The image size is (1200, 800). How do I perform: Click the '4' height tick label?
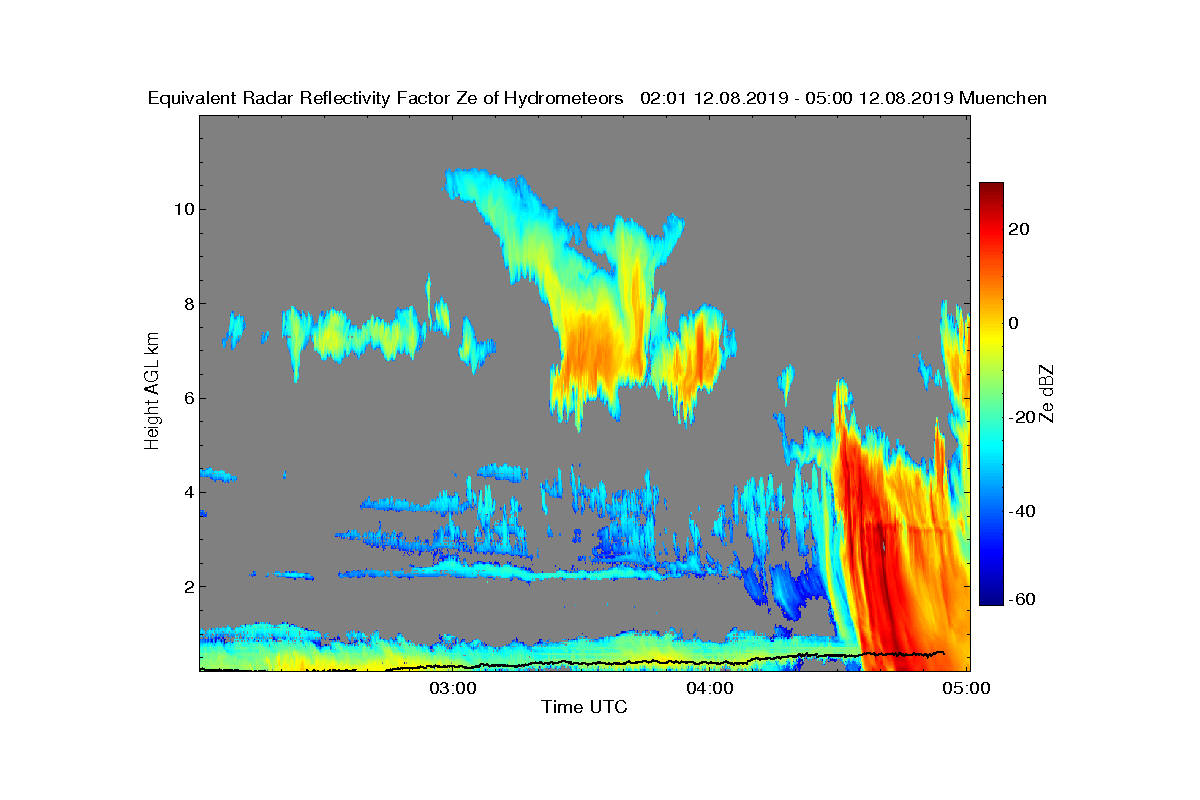(187, 492)
